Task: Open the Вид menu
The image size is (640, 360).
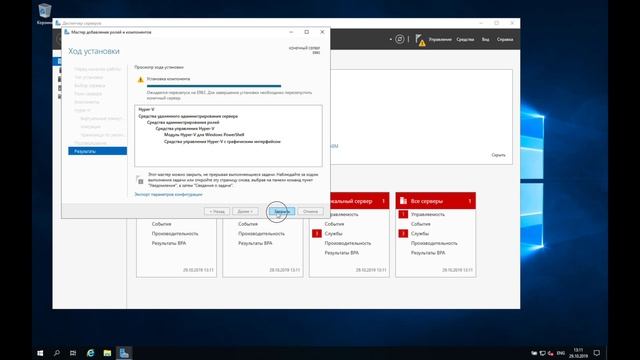Action: [x=485, y=40]
